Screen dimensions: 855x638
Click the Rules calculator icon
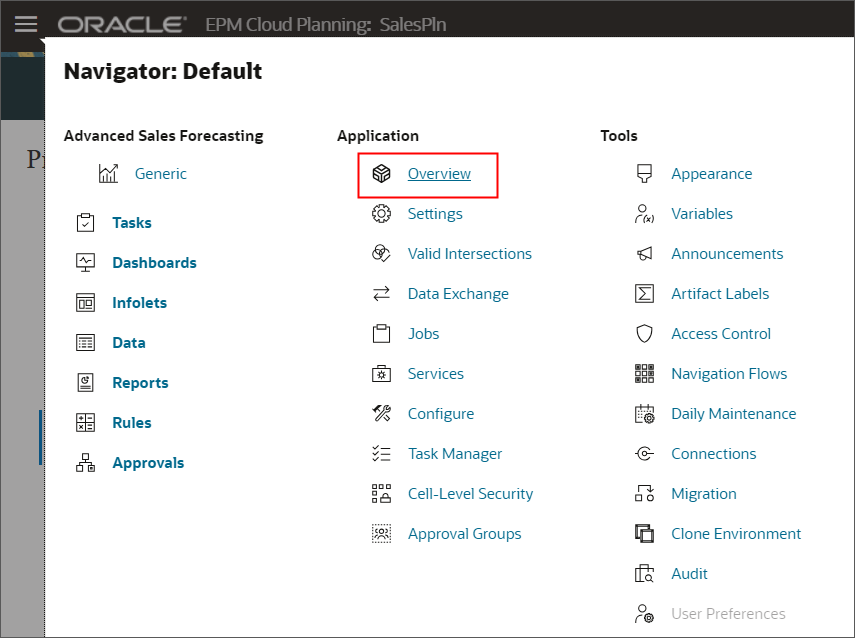pyautogui.click(x=85, y=422)
